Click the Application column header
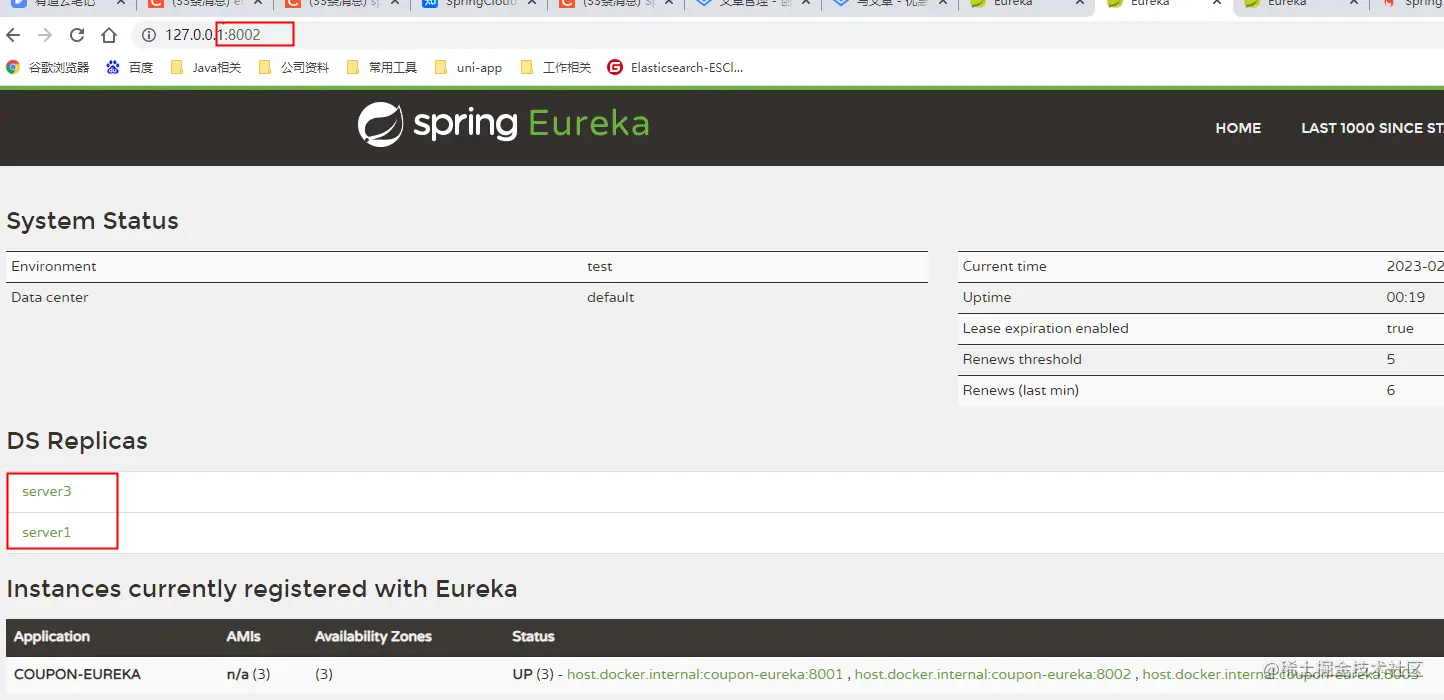 click(52, 636)
